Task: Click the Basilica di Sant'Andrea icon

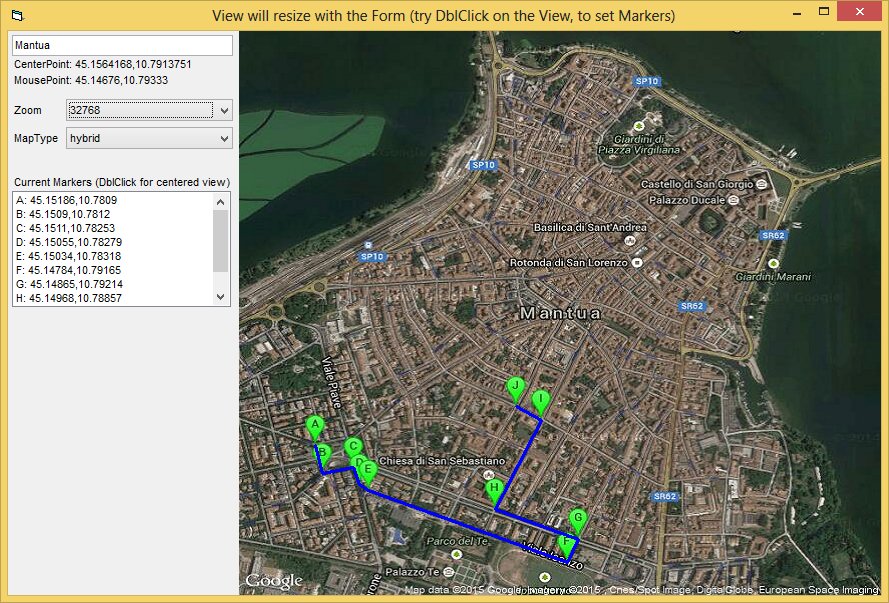Action: tap(628, 241)
